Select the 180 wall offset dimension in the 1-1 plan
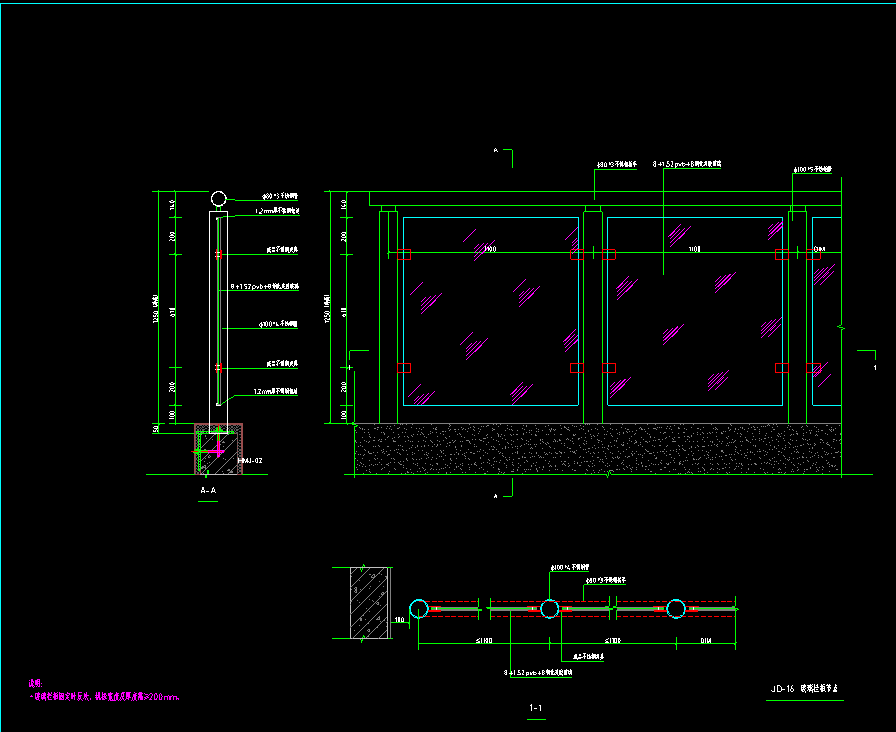The width and height of the screenshot is (896, 732). [x=400, y=621]
